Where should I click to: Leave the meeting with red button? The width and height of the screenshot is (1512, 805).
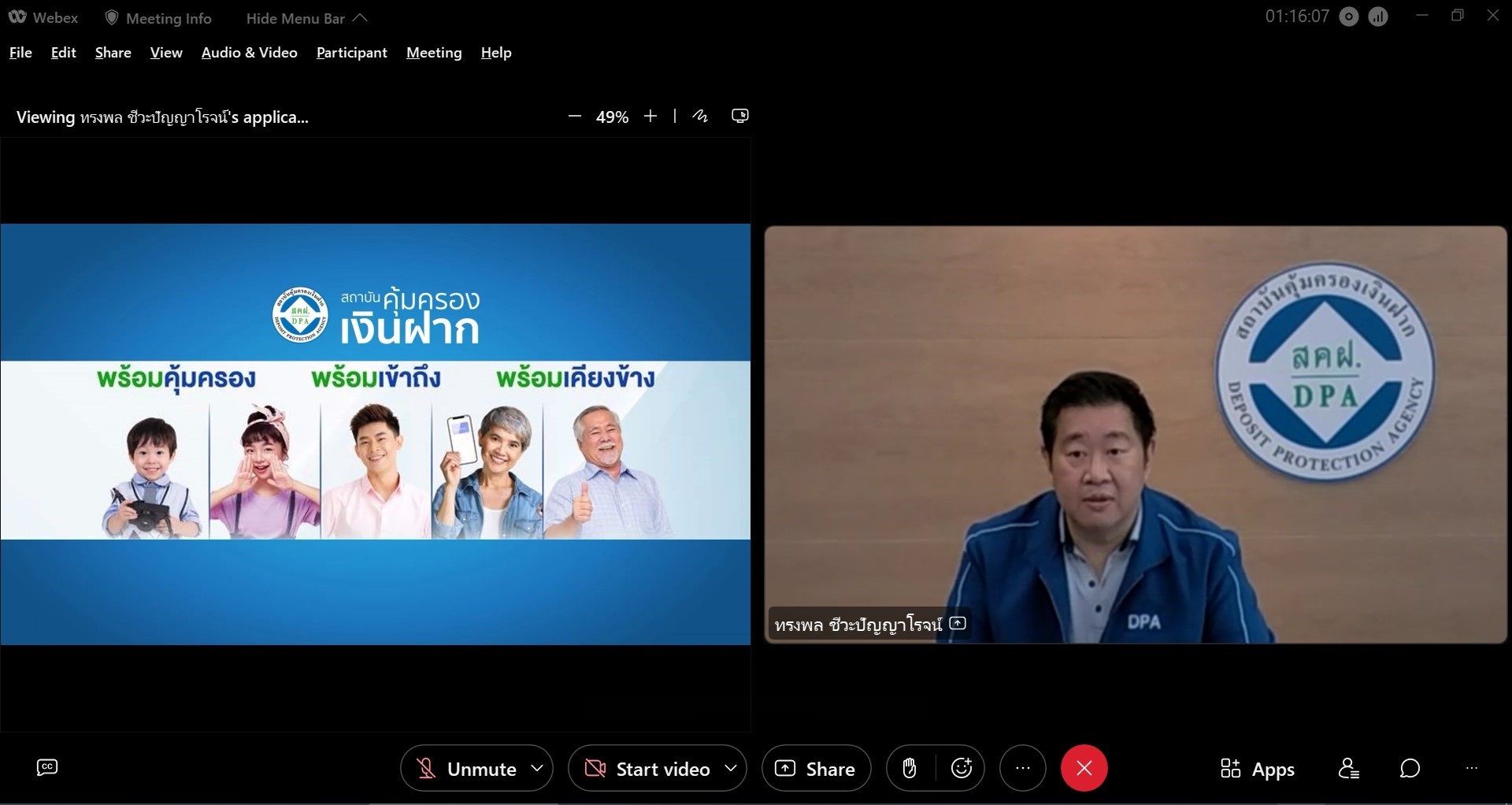[1084, 768]
